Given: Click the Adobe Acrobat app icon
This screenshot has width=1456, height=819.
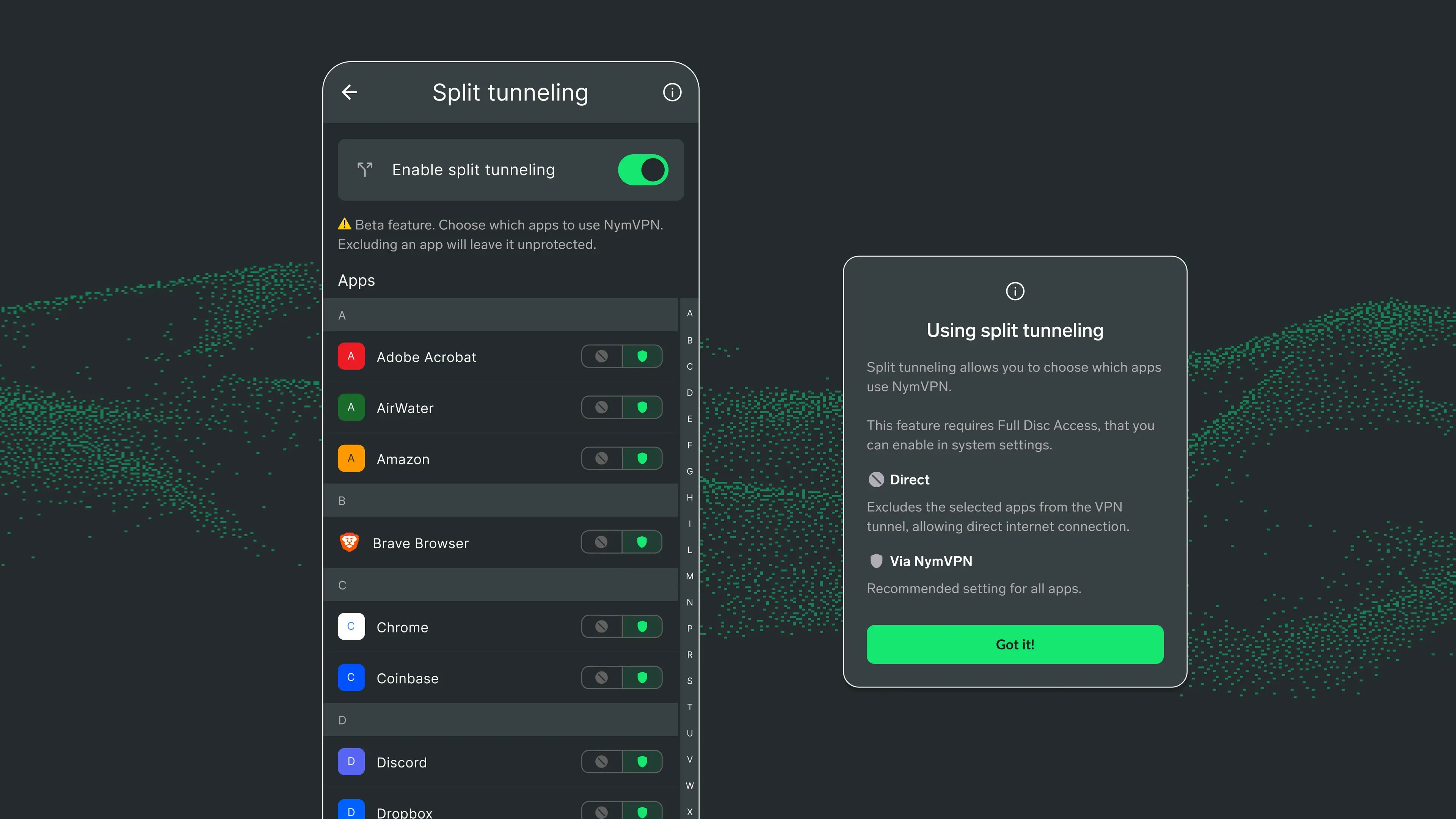Looking at the screenshot, I should click(351, 356).
